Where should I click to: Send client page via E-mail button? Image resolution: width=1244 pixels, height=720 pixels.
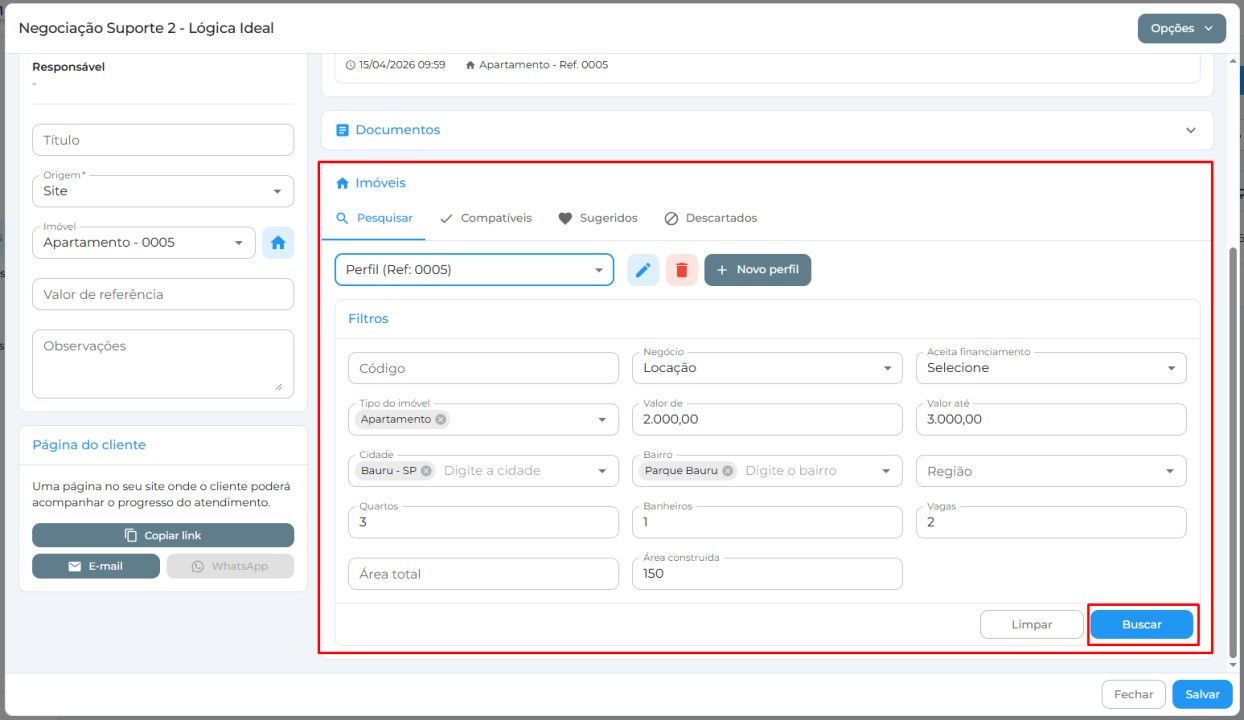point(96,566)
